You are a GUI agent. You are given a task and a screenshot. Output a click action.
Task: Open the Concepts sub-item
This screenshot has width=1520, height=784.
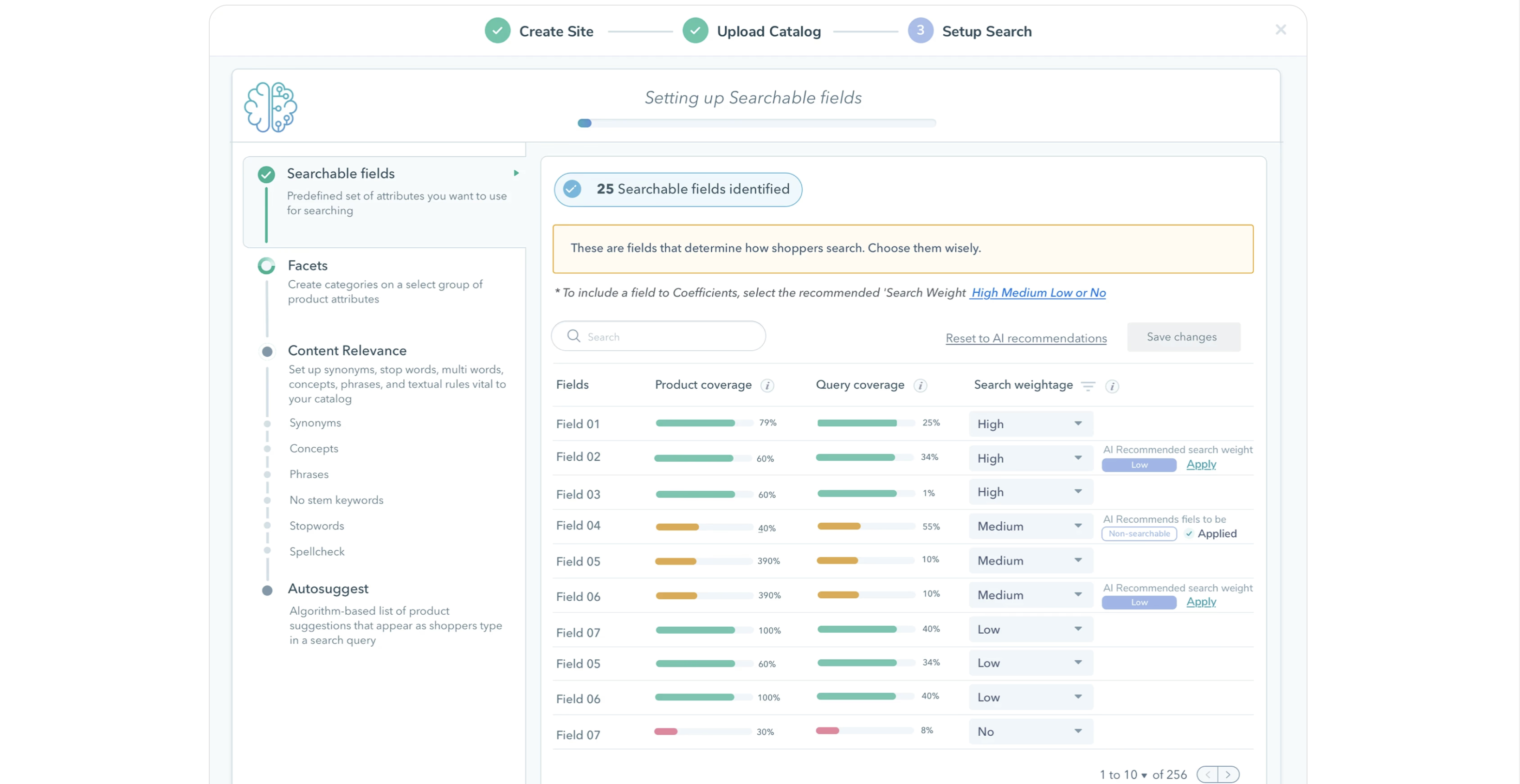(x=314, y=448)
